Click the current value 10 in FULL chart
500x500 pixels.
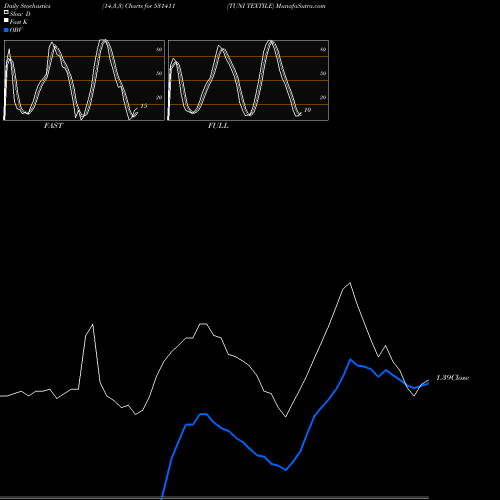coord(307,110)
